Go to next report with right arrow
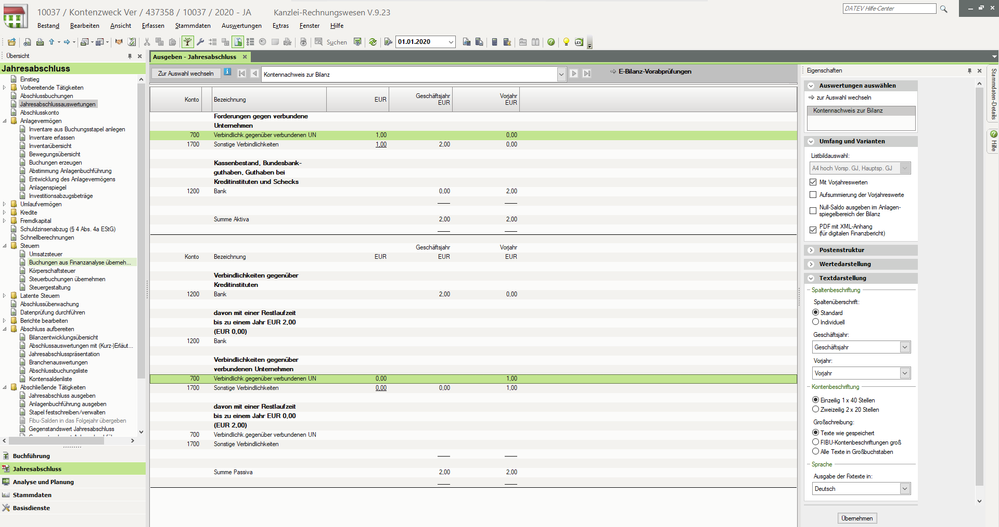The image size is (999, 527). pos(573,74)
